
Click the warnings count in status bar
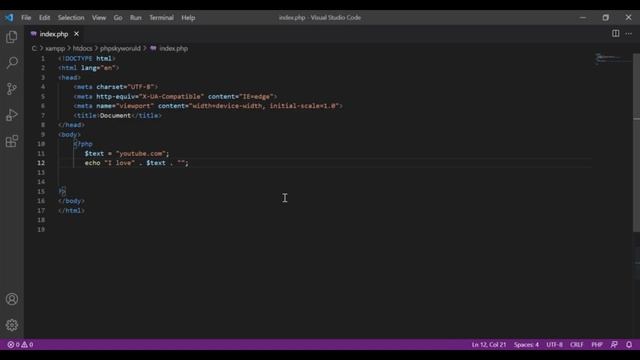pyautogui.click(x=27, y=345)
